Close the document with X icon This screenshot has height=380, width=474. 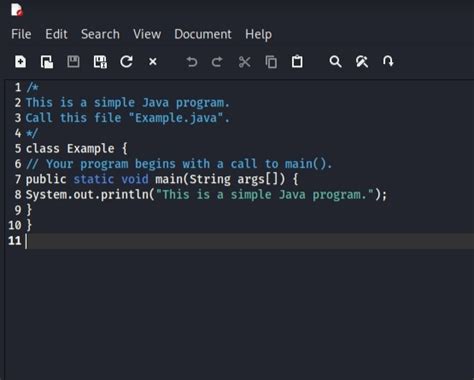click(x=153, y=62)
